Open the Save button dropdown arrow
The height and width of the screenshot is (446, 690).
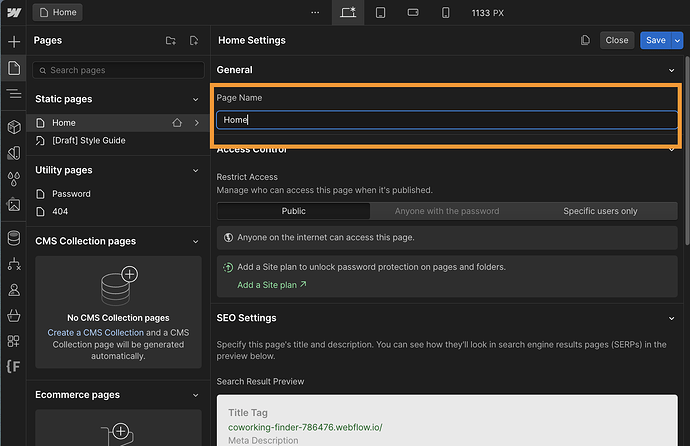[677, 41]
